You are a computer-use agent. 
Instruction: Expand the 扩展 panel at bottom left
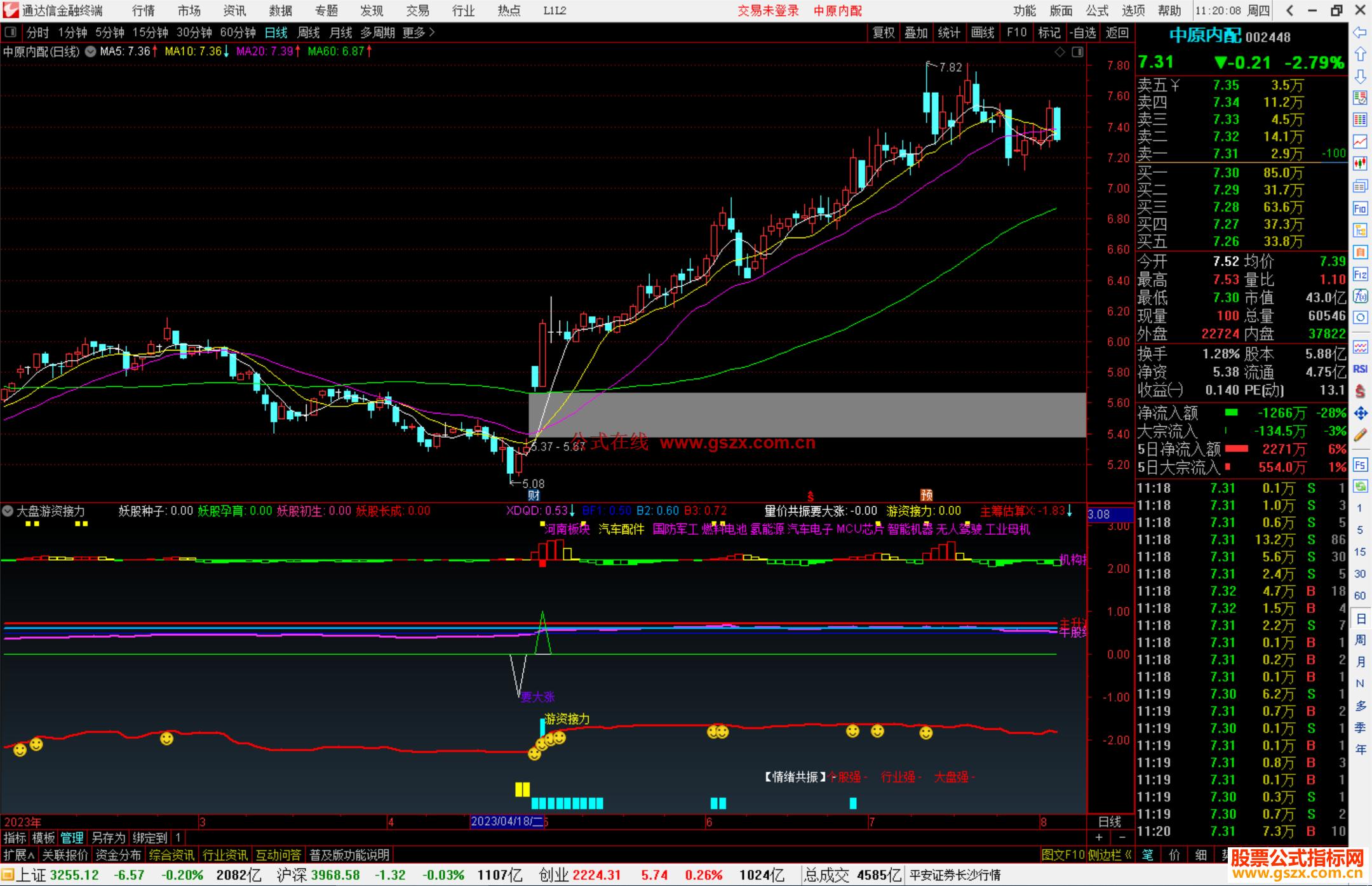19,855
